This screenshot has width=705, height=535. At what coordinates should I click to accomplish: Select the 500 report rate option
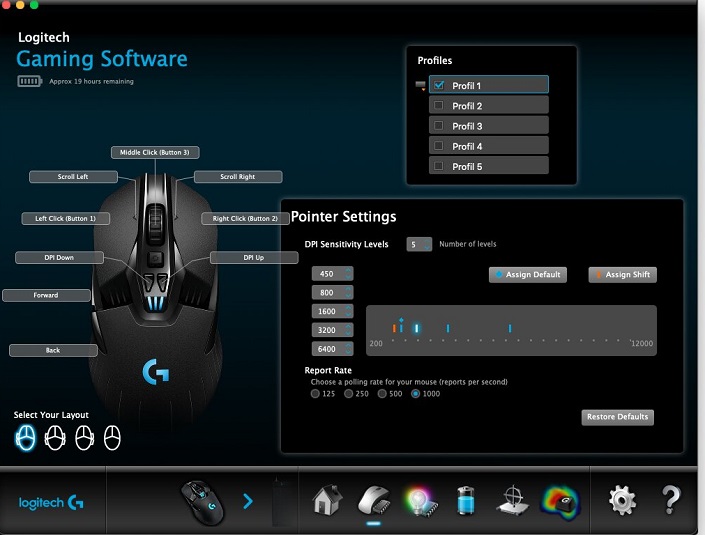(x=382, y=394)
